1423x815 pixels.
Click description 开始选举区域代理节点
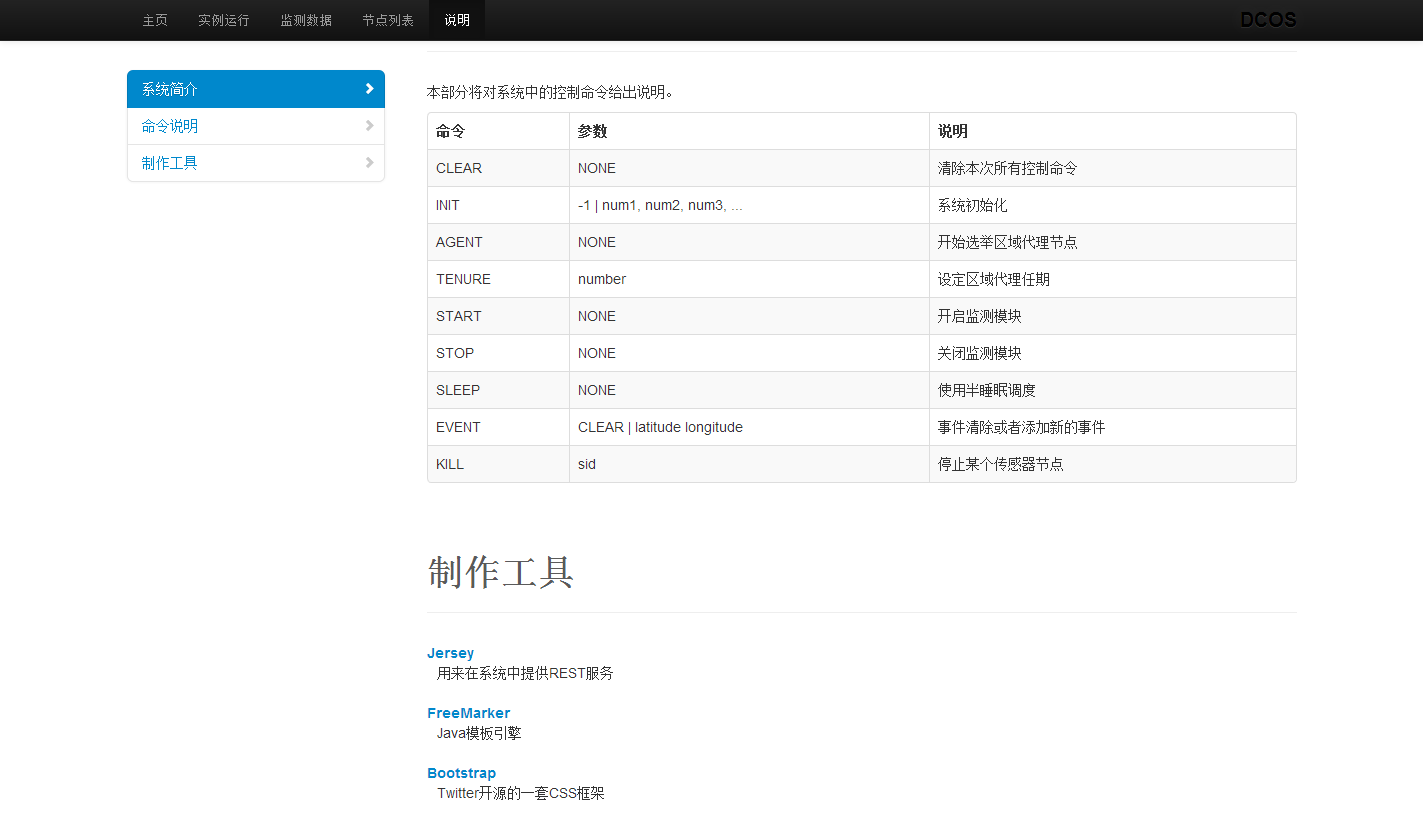tap(1113, 242)
